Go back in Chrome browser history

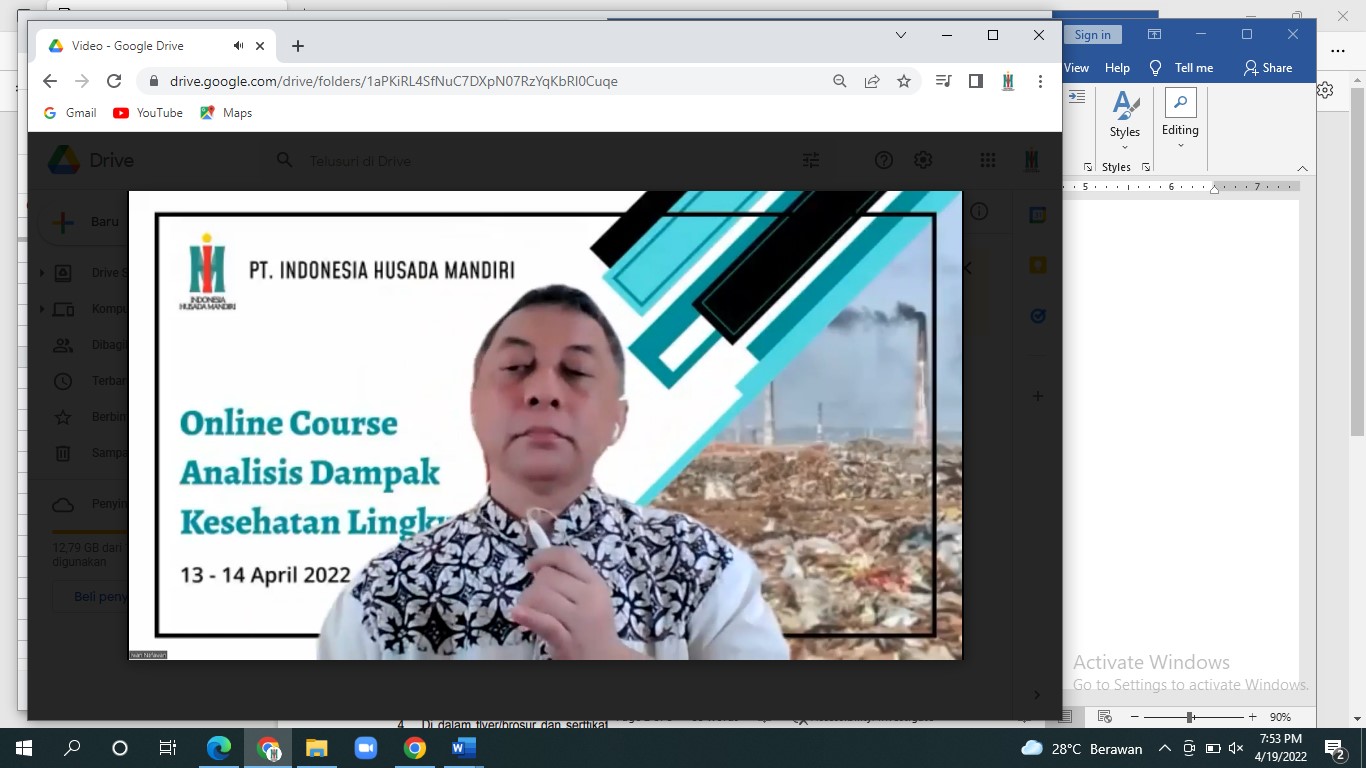[x=50, y=81]
